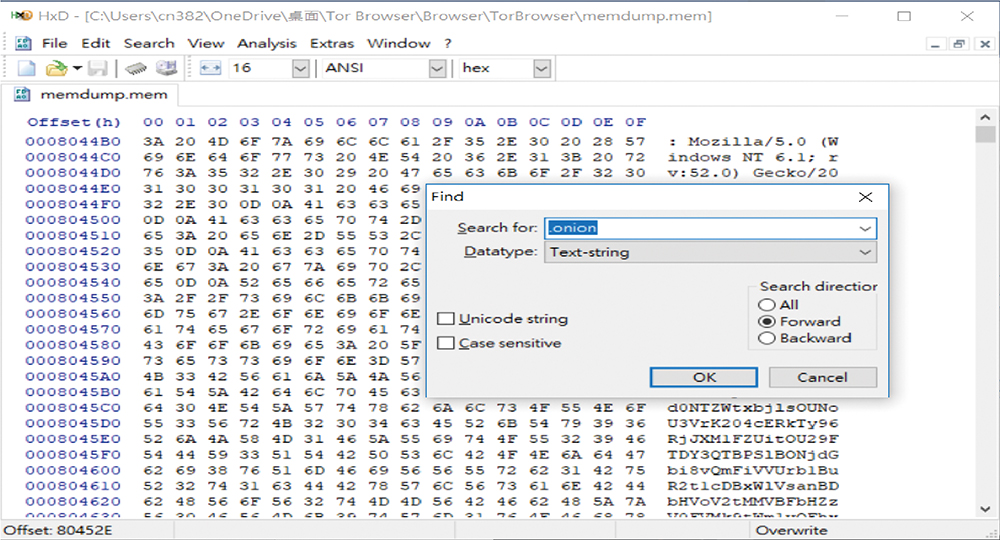The width and height of the screenshot is (1000, 540).
Task: Open the RAM memory chip icon
Action: click(136, 68)
